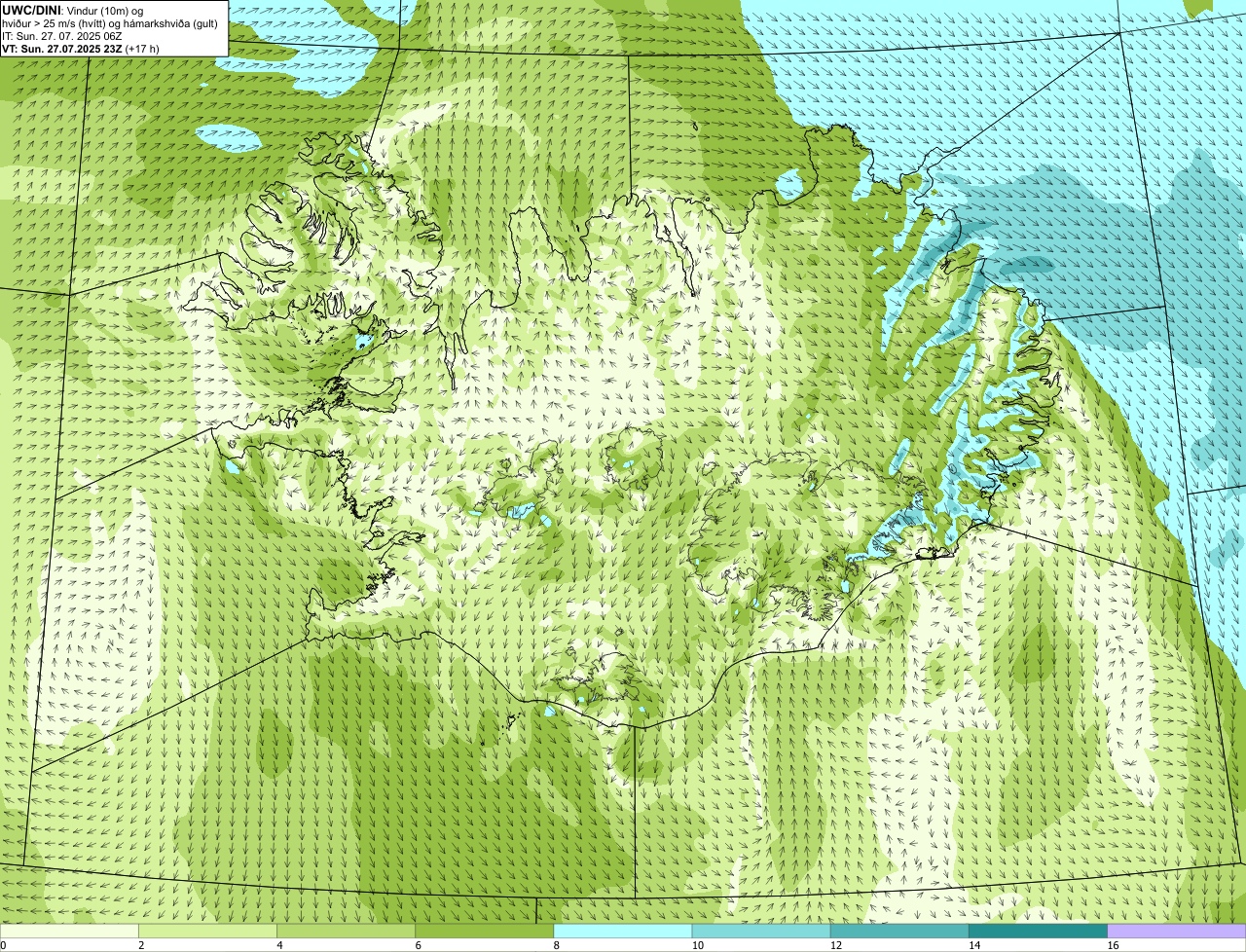
Task: Click the legend tick label "0"
Action: (x=4, y=945)
